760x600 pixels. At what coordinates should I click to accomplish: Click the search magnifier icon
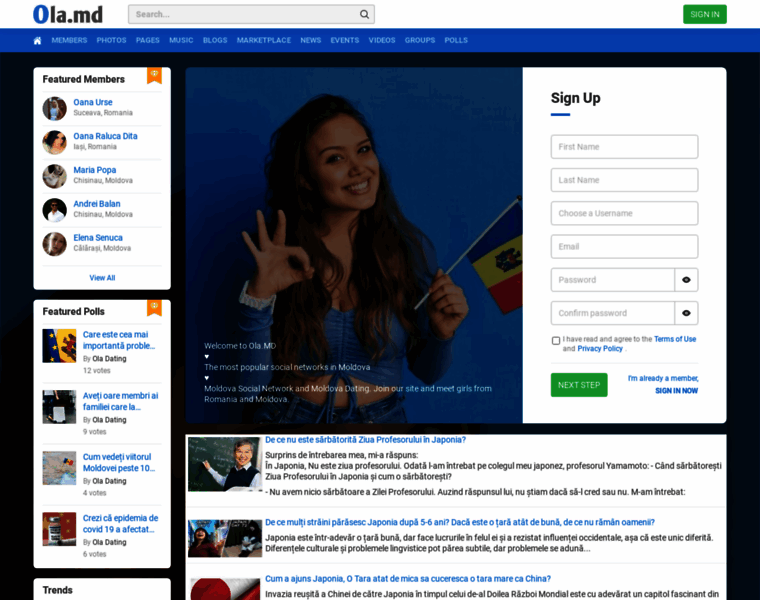(364, 15)
